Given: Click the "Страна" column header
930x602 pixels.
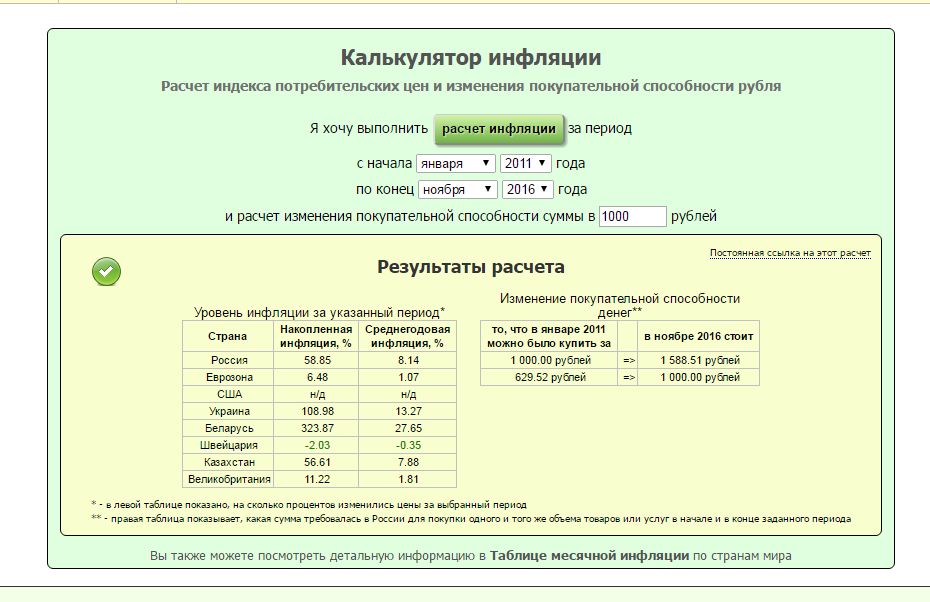Looking at the screenshot, I should 227,336.
